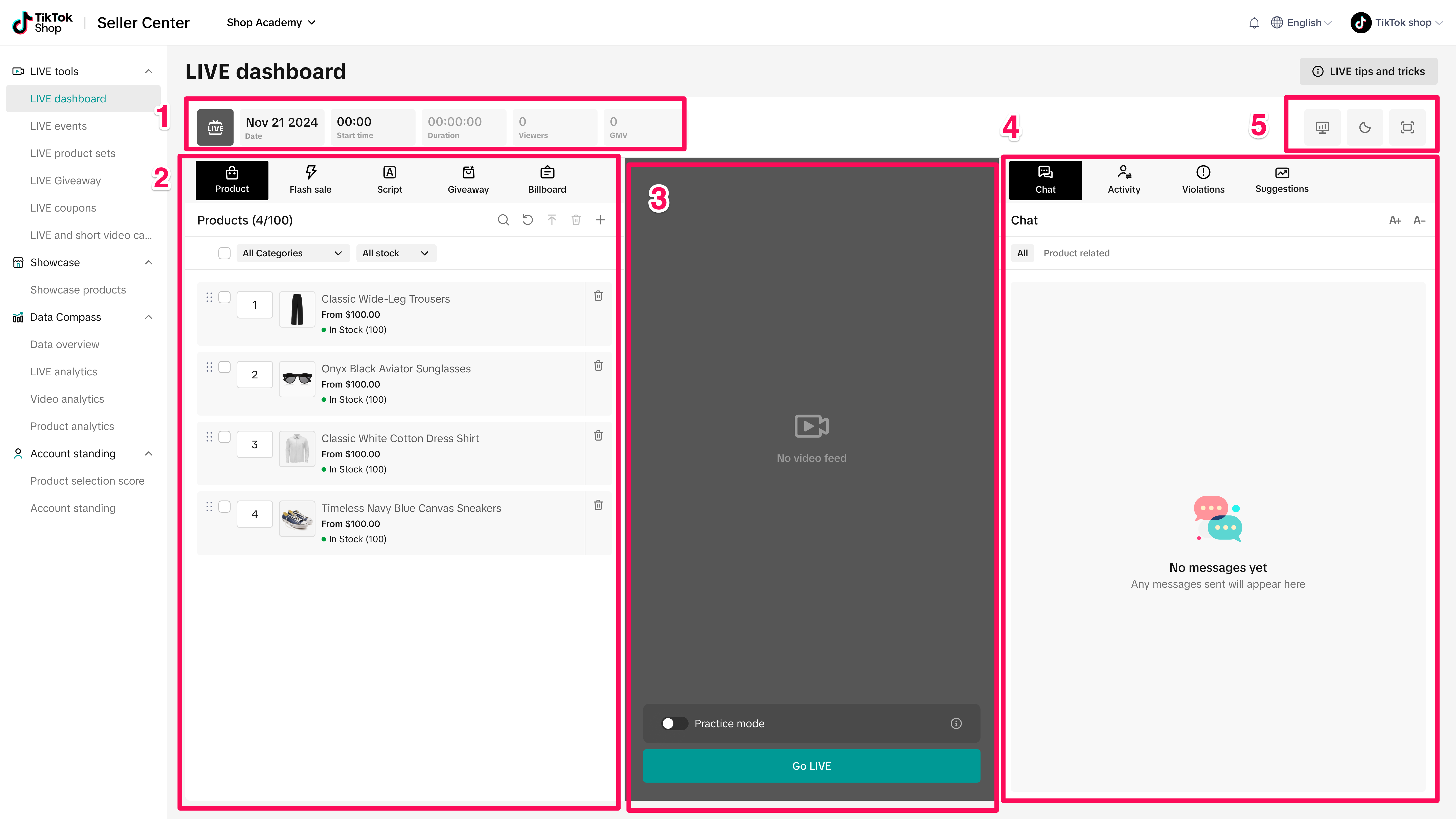Screen dimensions: 1456x819
Task: Collapse the Data Compass sidebar section
Action: click(149, 317)
